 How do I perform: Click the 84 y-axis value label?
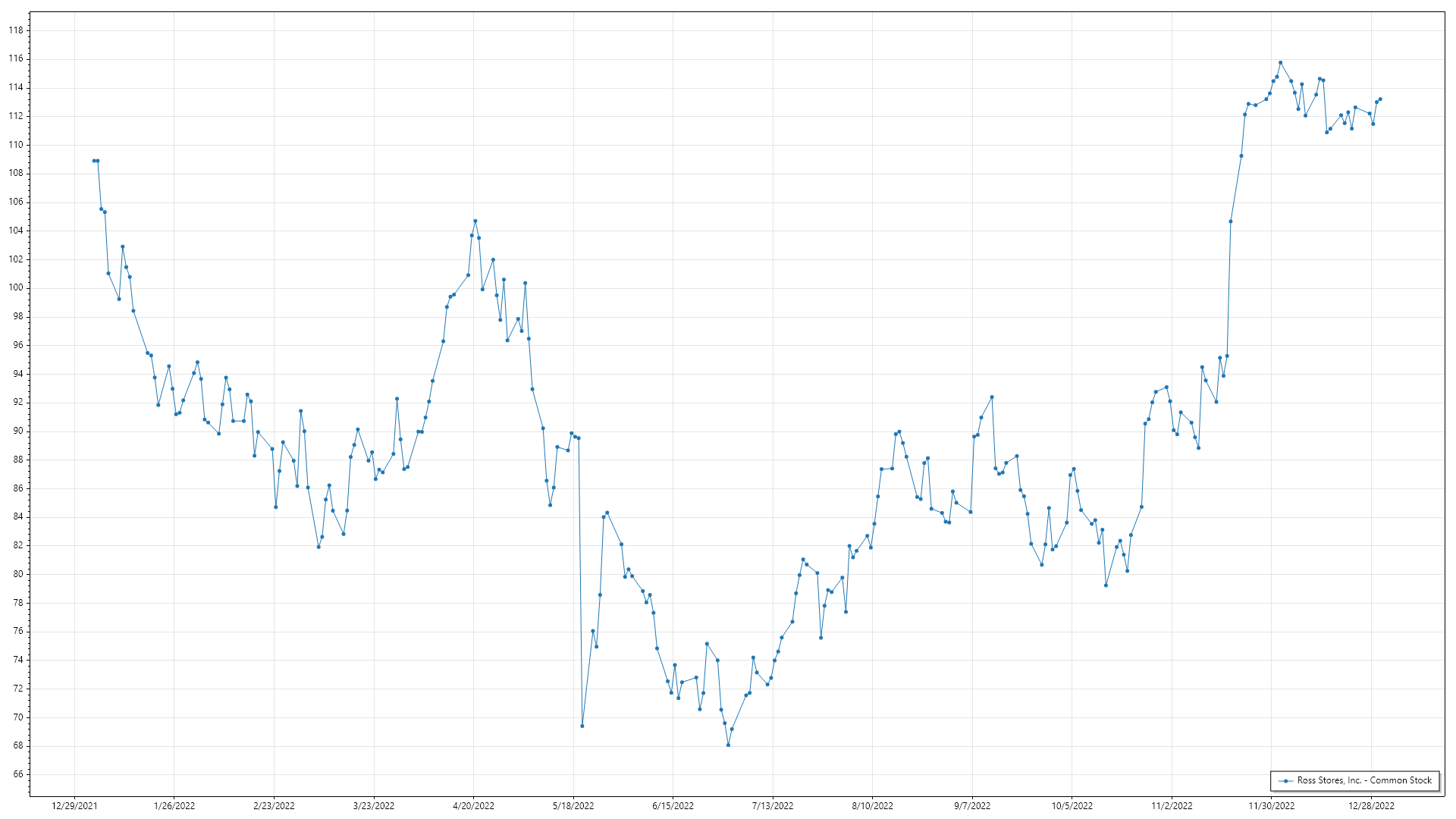18,517
